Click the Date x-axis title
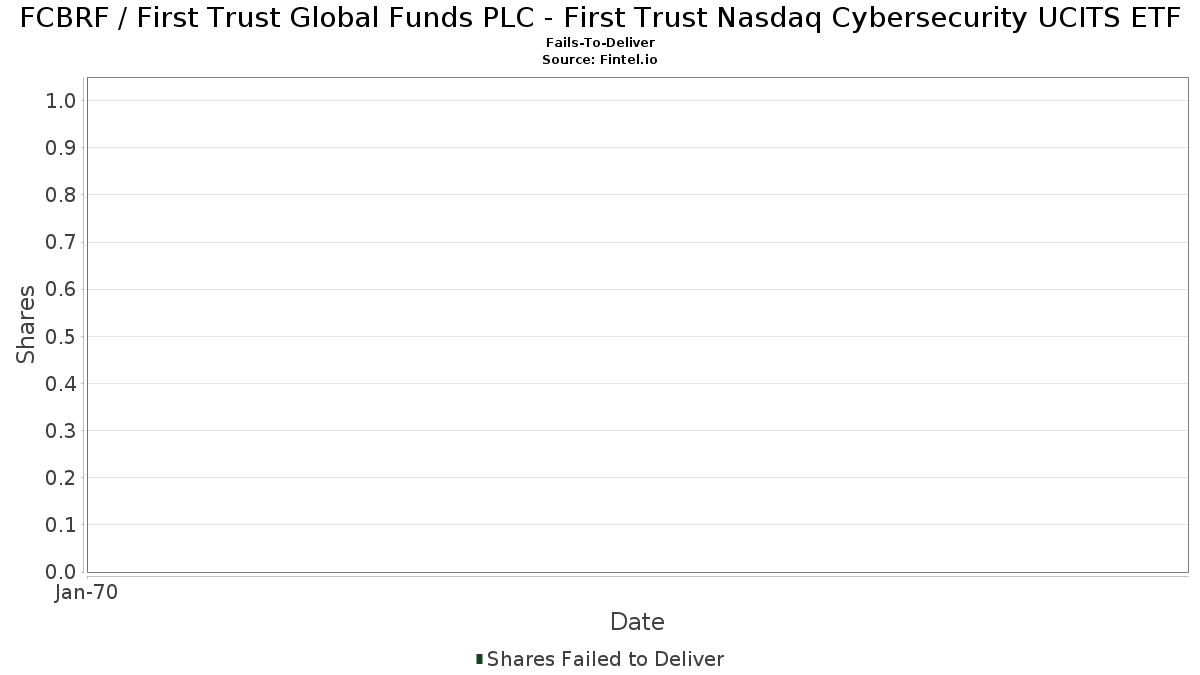 click(x=637, y=622)
